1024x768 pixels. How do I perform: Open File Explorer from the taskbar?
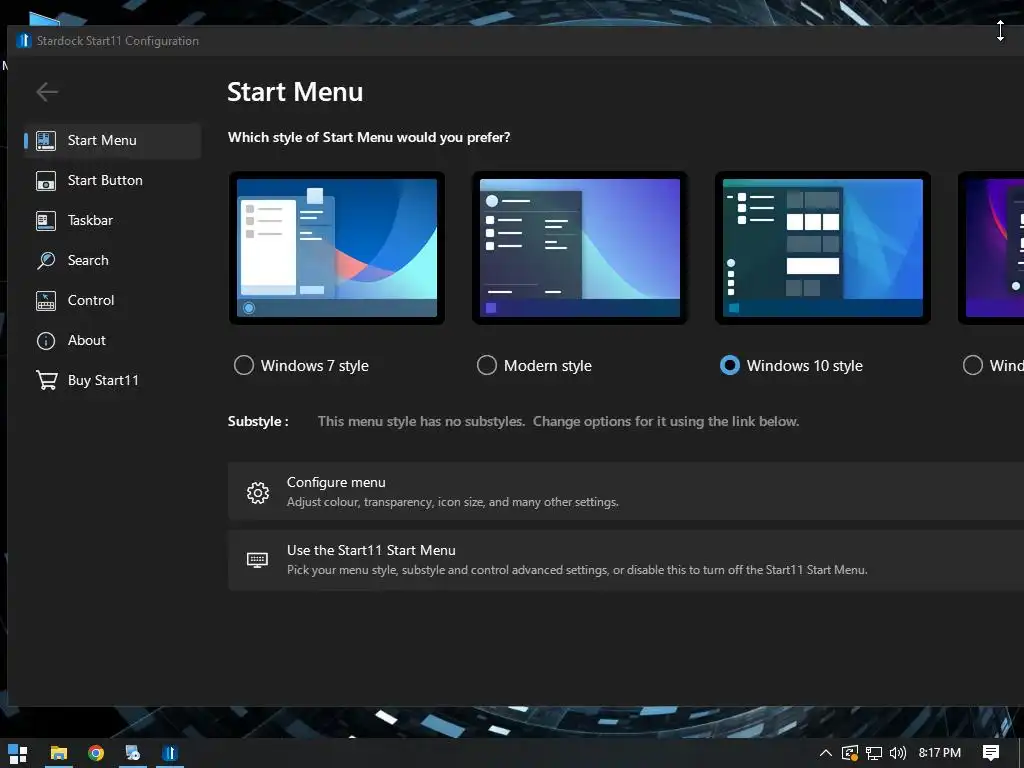tap(59, 753)
